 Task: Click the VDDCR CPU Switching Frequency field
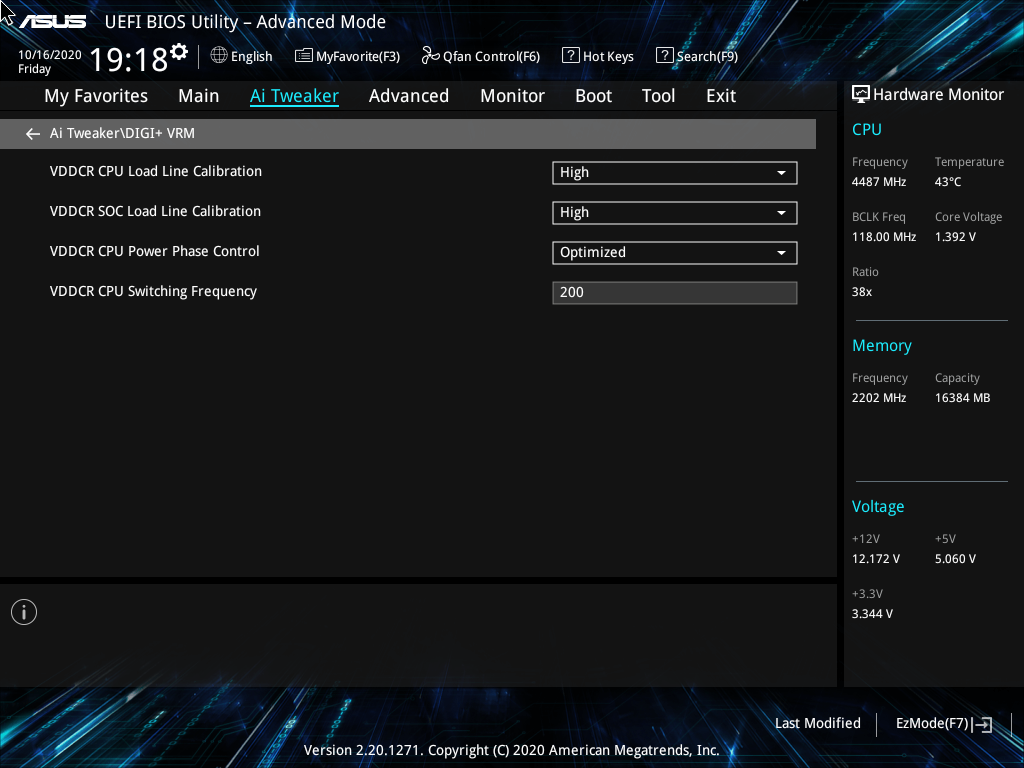(675, 293)
